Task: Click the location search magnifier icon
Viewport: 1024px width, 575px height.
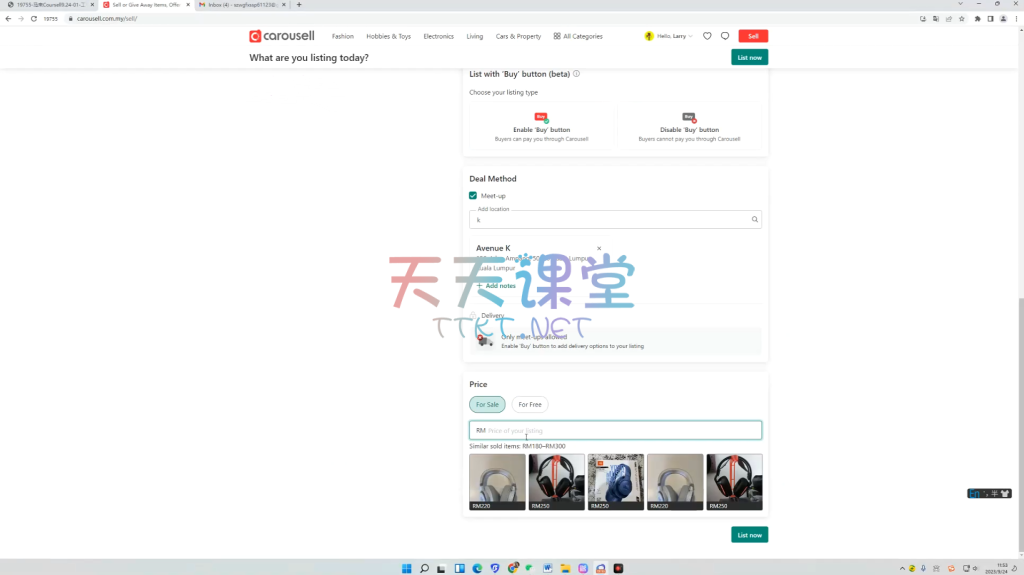Action: (x=755, y=219)
